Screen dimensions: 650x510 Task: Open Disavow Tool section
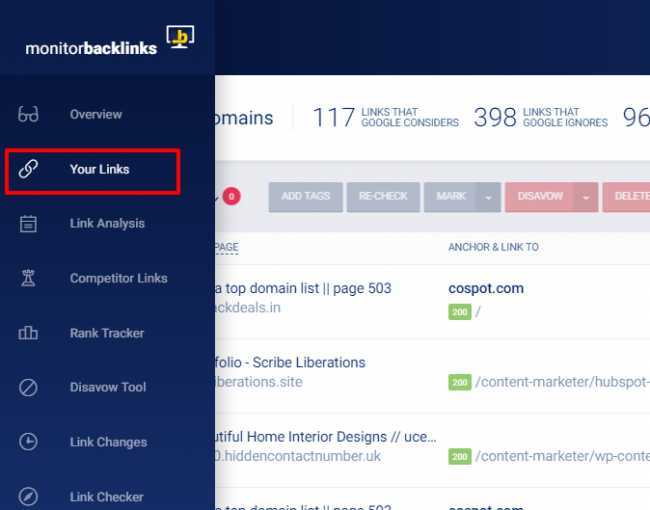coord(108,387)
